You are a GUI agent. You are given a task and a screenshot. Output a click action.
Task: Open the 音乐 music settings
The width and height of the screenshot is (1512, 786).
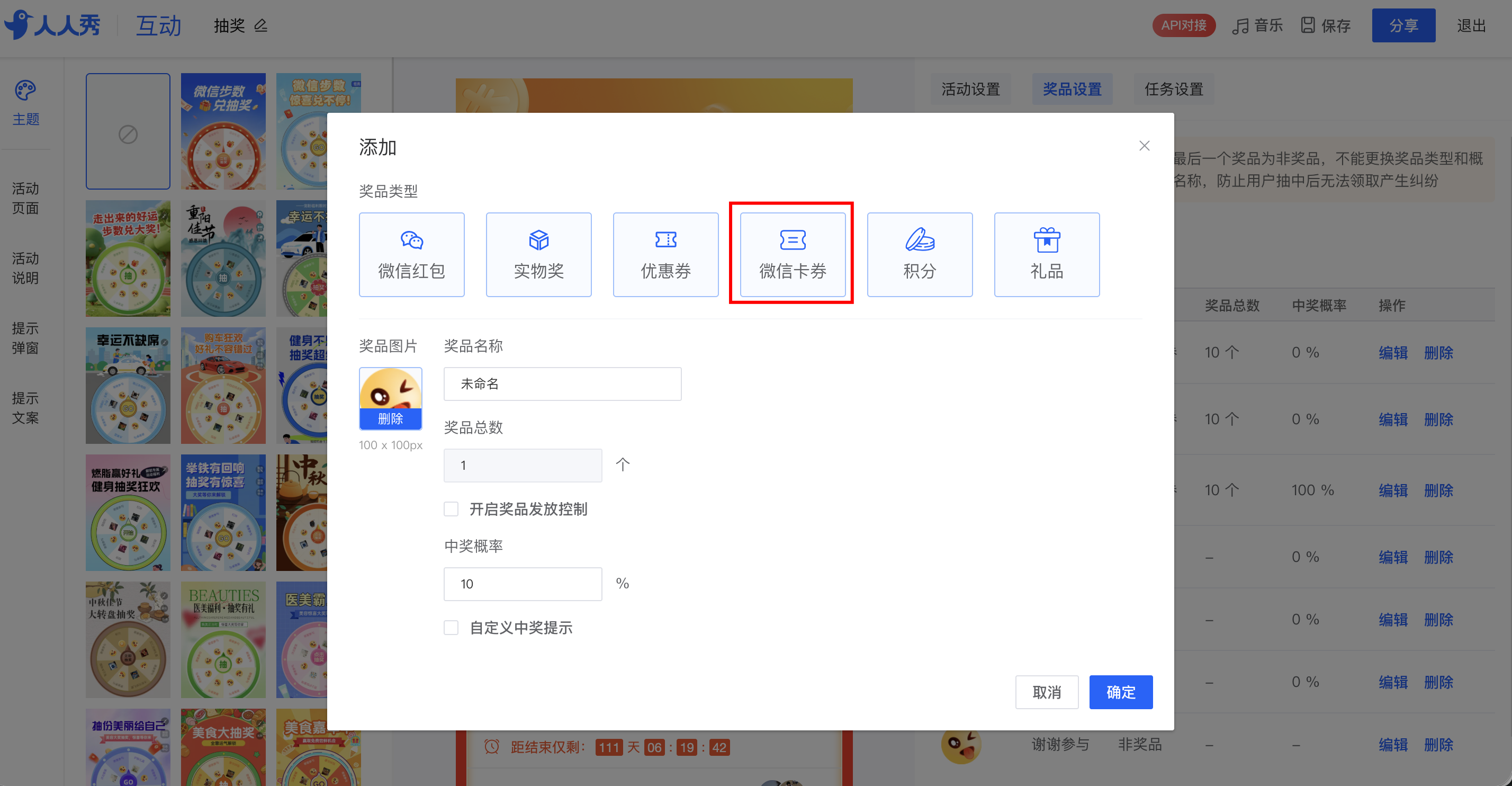point(1257,25)
